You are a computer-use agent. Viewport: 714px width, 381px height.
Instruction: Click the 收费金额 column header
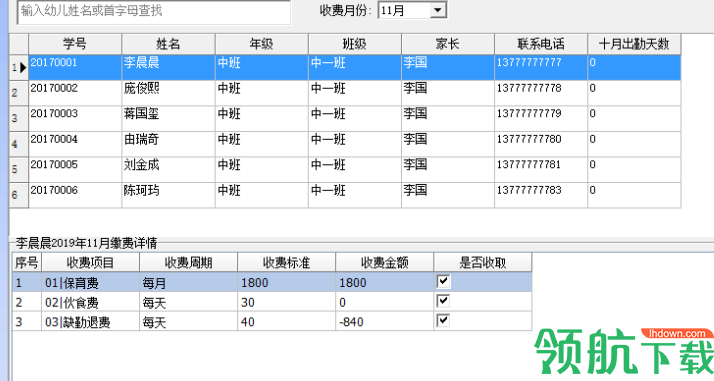pos(384,263)
